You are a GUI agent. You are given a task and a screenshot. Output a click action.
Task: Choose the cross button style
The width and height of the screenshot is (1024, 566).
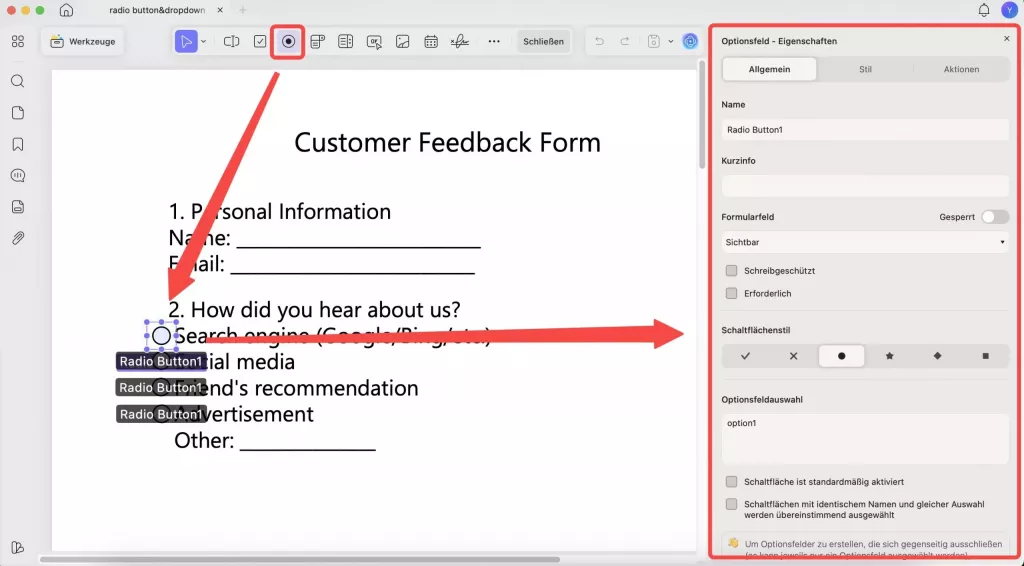793,356
